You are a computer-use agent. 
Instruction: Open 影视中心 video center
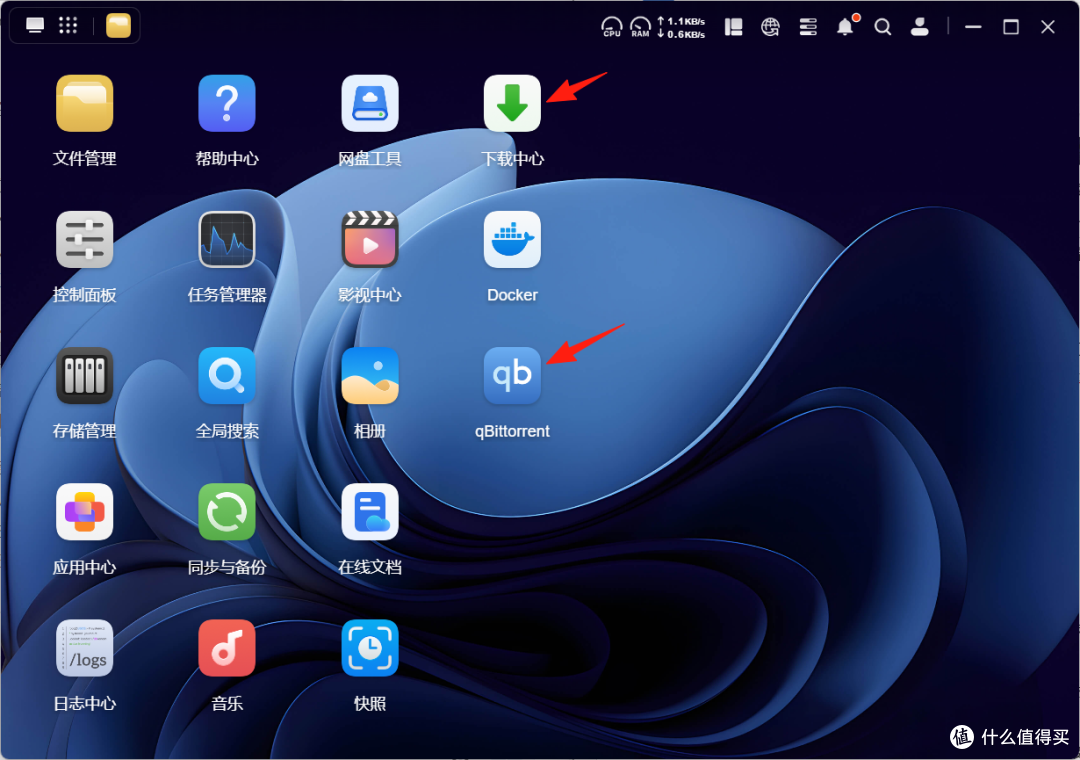click(370, 239)
